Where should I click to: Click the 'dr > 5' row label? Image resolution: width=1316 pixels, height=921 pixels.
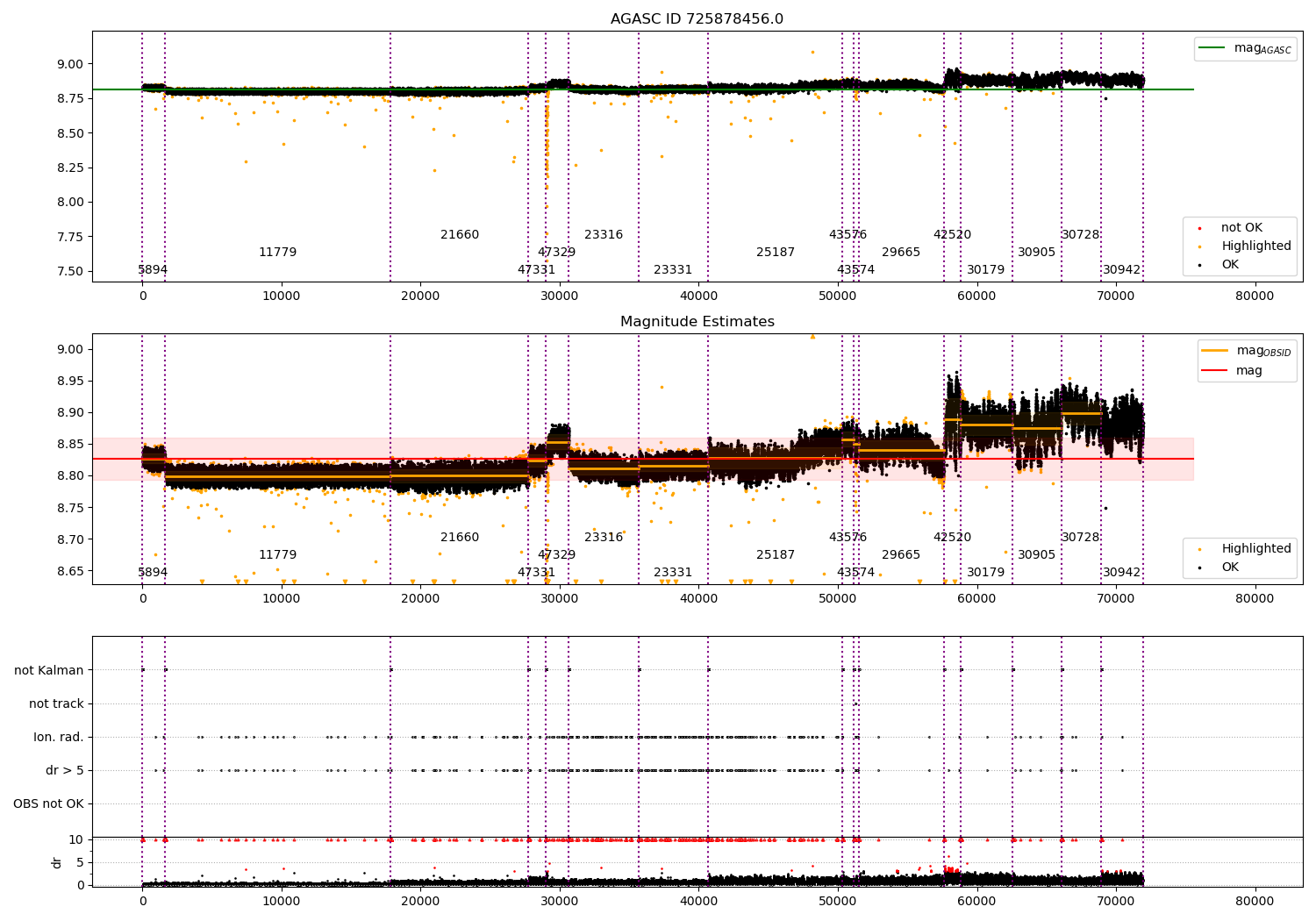pyautogui.click(x=65, y=771)
